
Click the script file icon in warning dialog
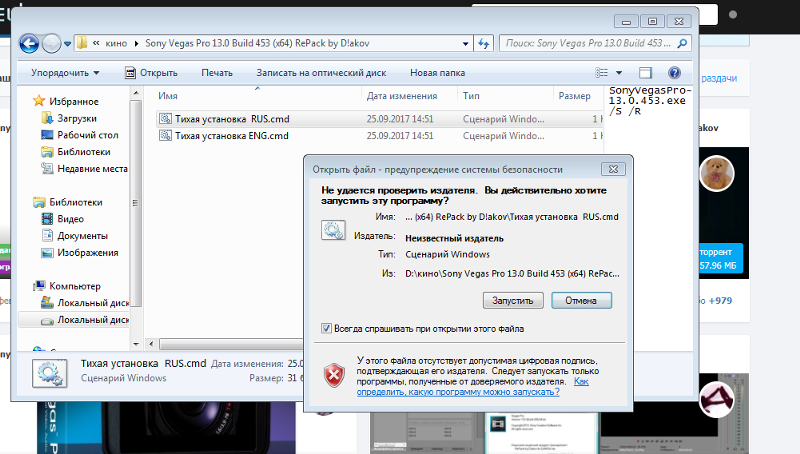click(333, 230)
